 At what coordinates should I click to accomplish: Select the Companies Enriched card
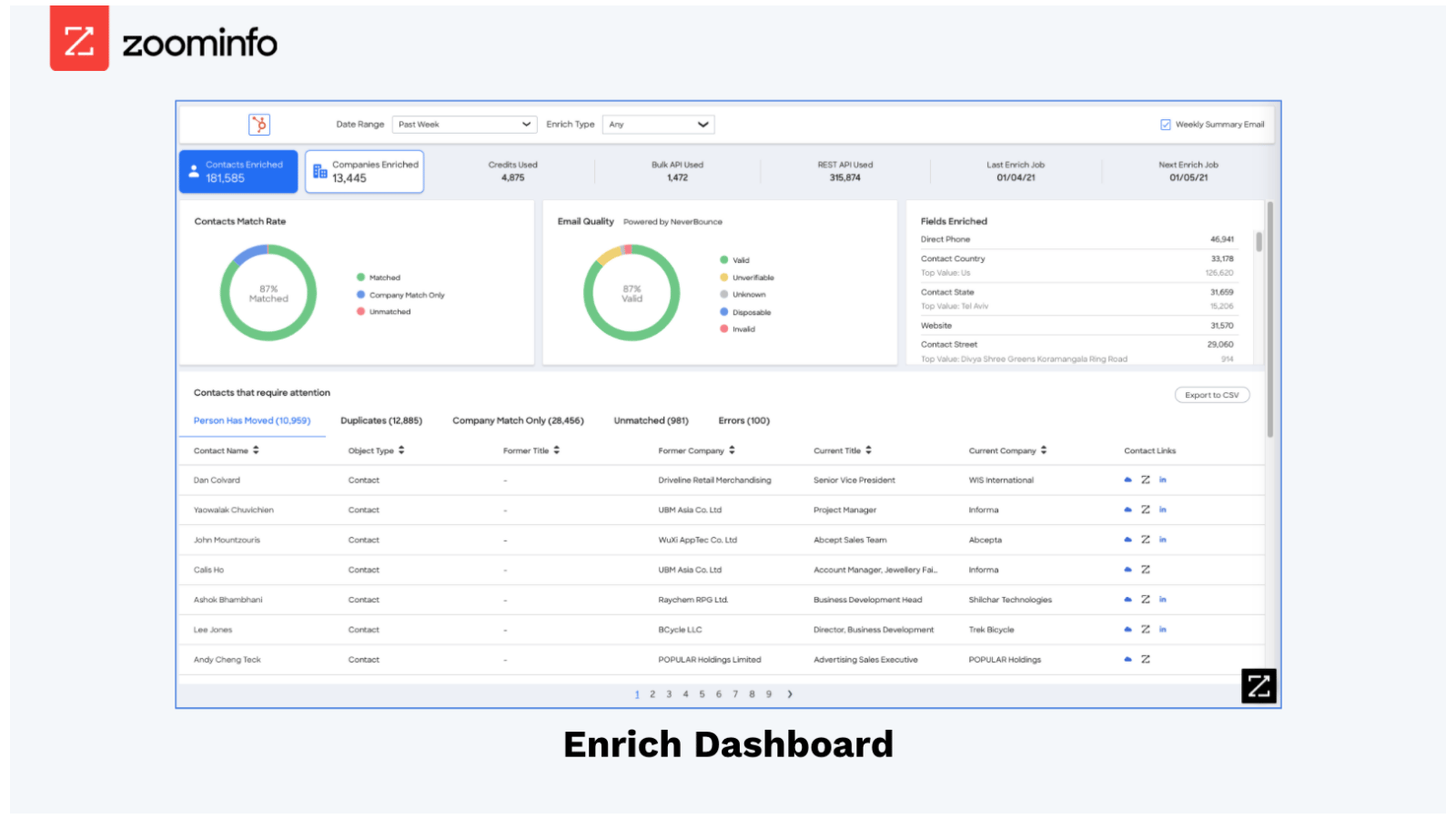click(x=364, y=171)
